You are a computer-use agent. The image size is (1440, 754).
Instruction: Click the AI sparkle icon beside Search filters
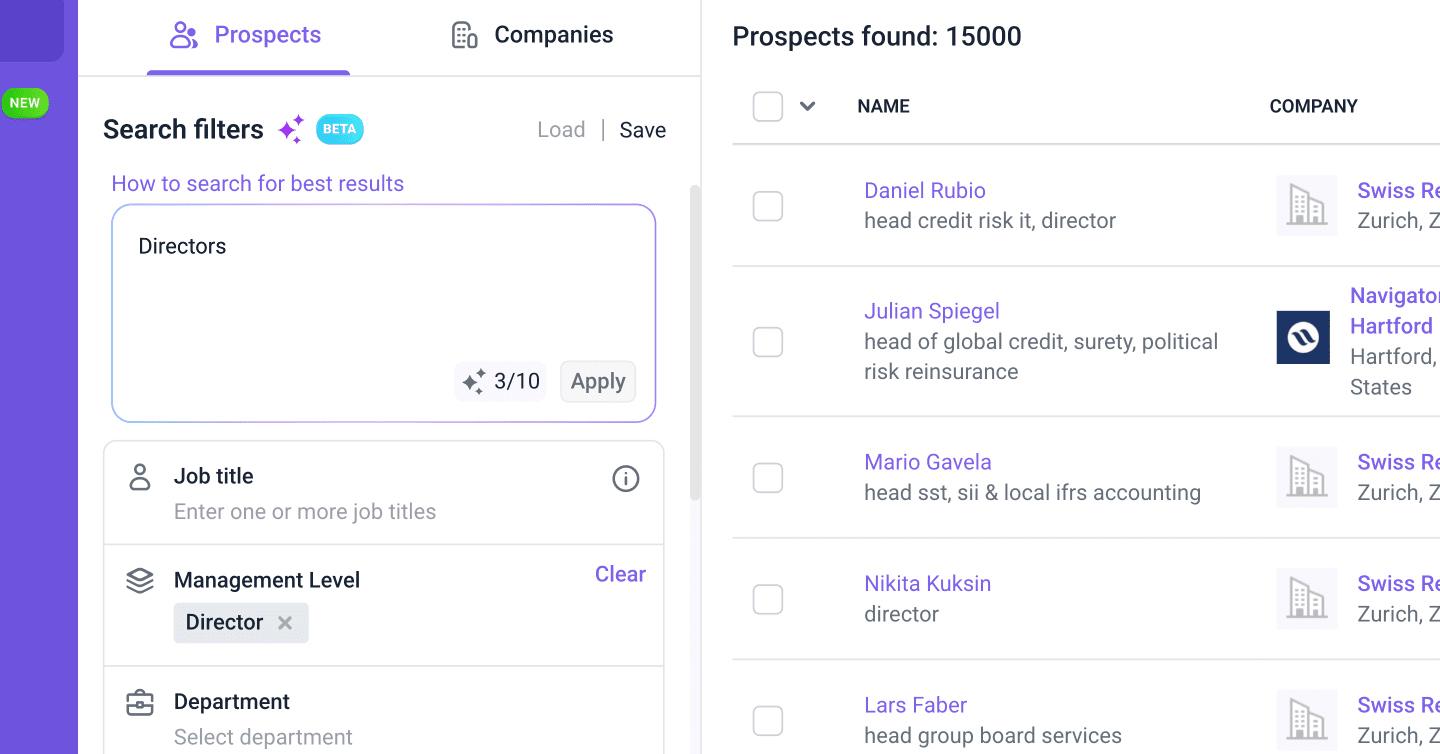[291, 130]
